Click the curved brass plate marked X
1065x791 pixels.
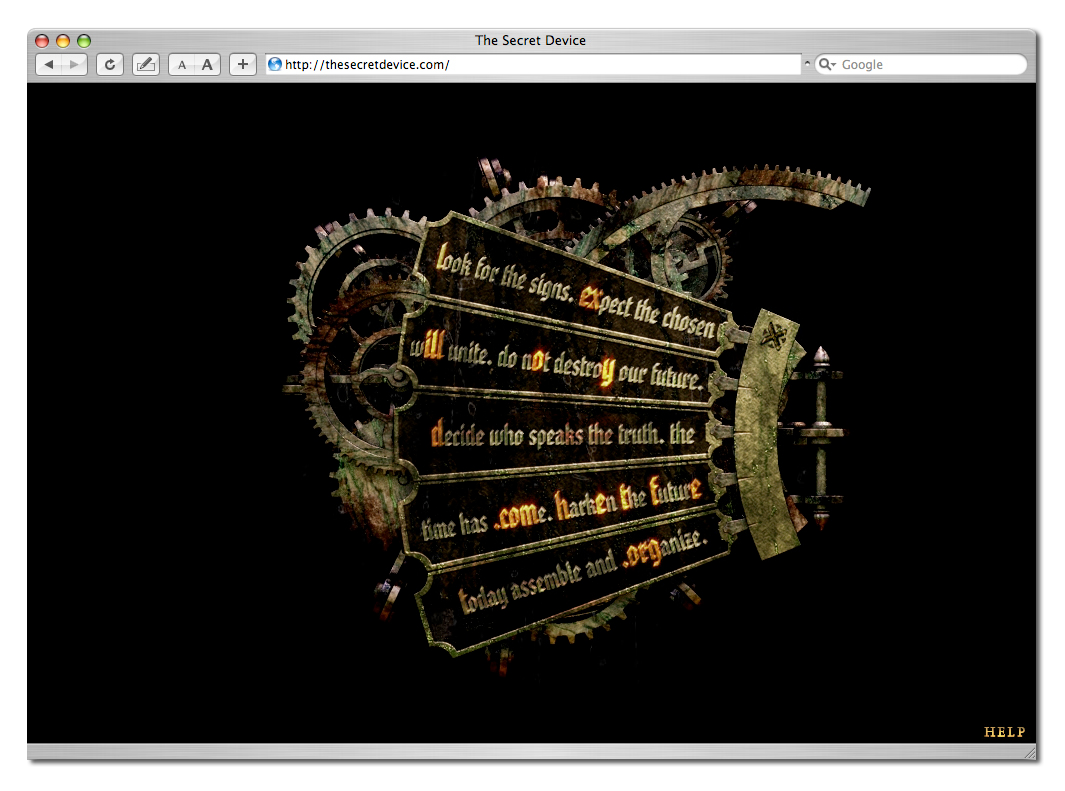[768, 430]
